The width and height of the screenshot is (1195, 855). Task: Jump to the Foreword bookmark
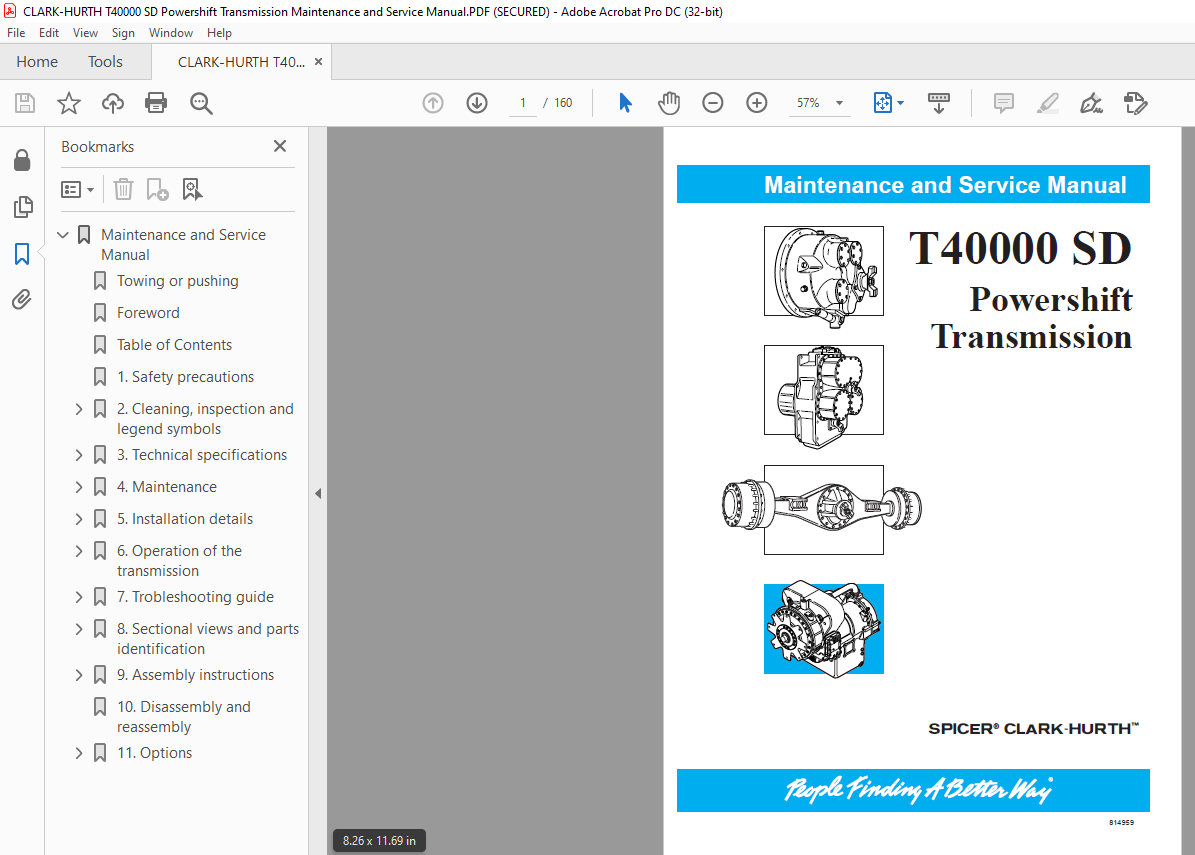tap(148, 313)
